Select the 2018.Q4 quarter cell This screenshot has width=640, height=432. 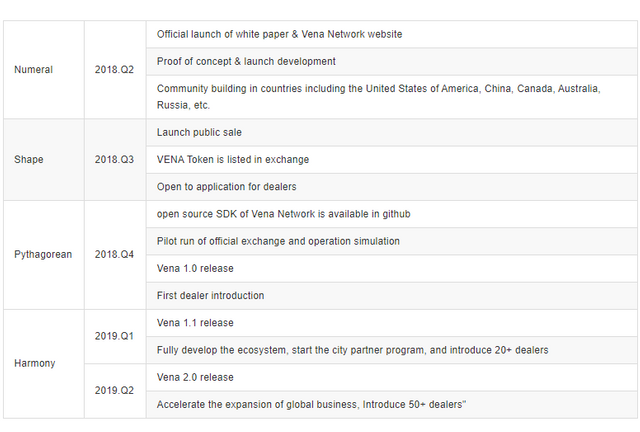(113, 254)
